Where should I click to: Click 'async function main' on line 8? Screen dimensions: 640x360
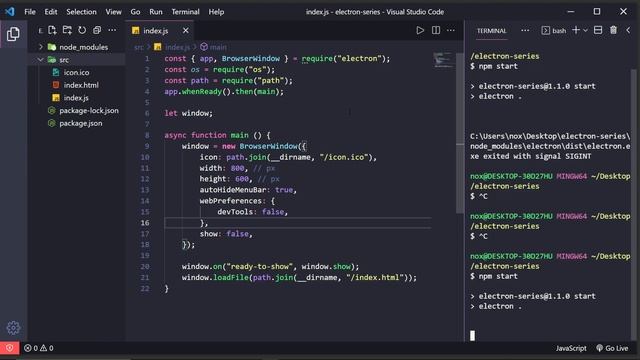(x=206, y=135)
